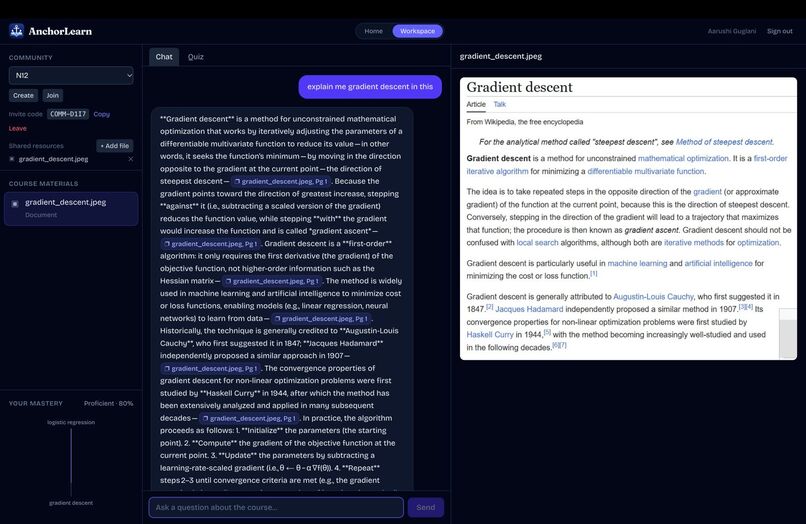This screenshot has height=524, width=806.
Task: Click the Send button
Action: point(426,507)
